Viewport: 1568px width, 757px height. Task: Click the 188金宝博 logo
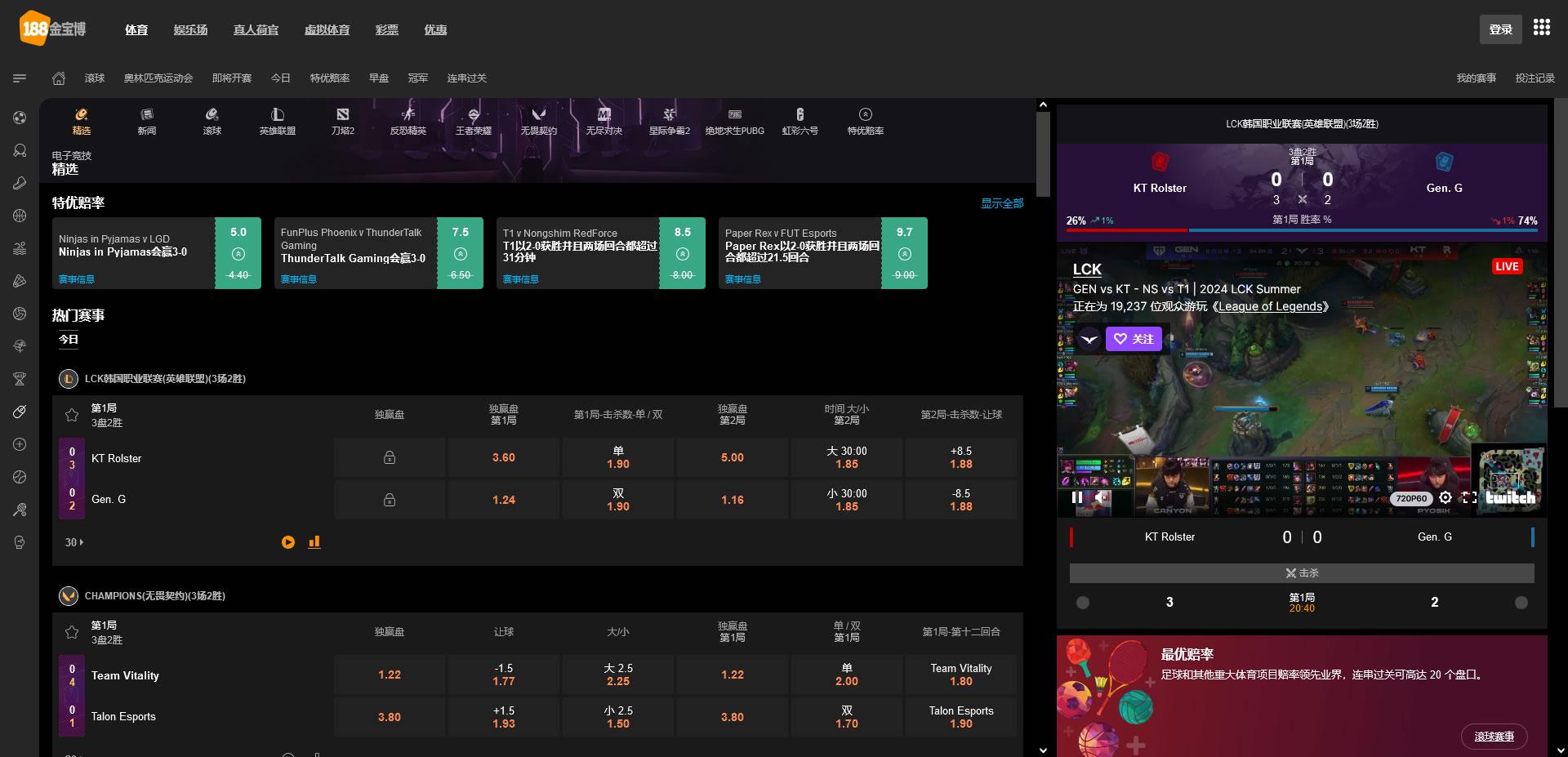tap(53, 29)
